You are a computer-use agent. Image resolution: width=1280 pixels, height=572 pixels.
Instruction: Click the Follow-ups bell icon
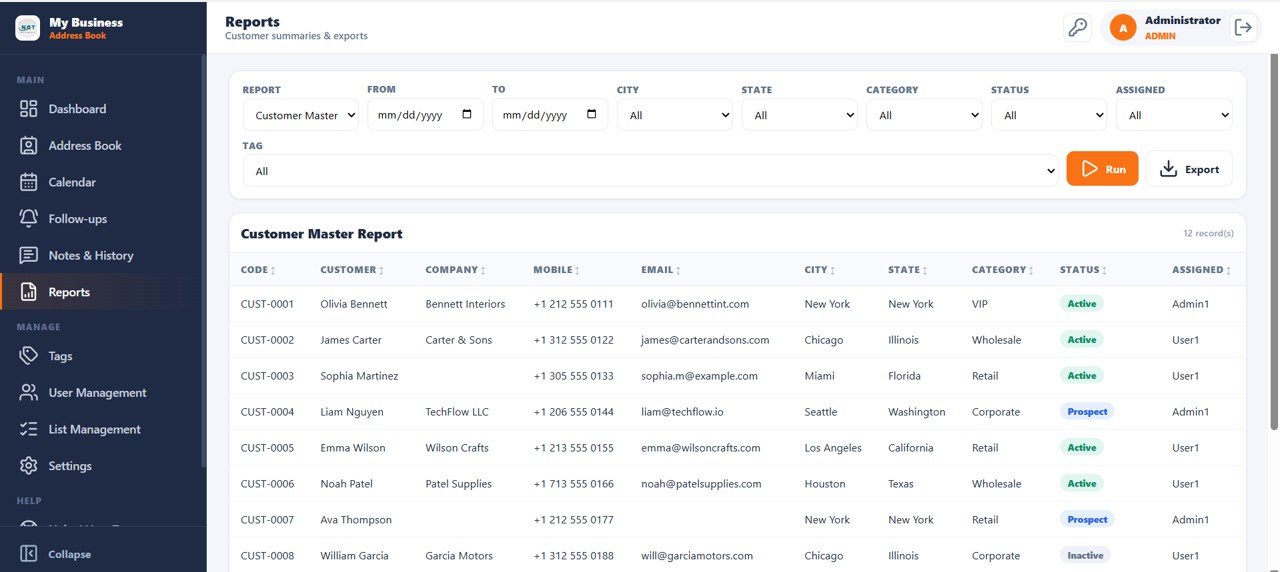pyautogui.click(x=29, y=219)
